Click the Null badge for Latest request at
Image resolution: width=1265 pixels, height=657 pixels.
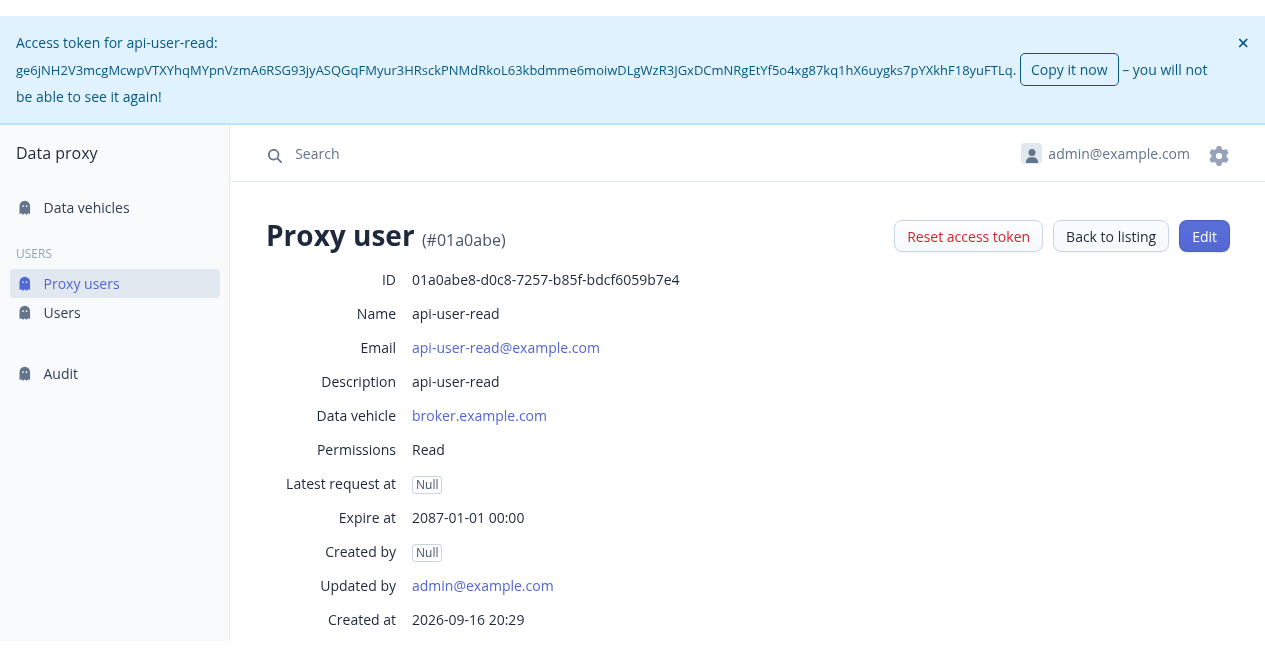tap(427, 484)
